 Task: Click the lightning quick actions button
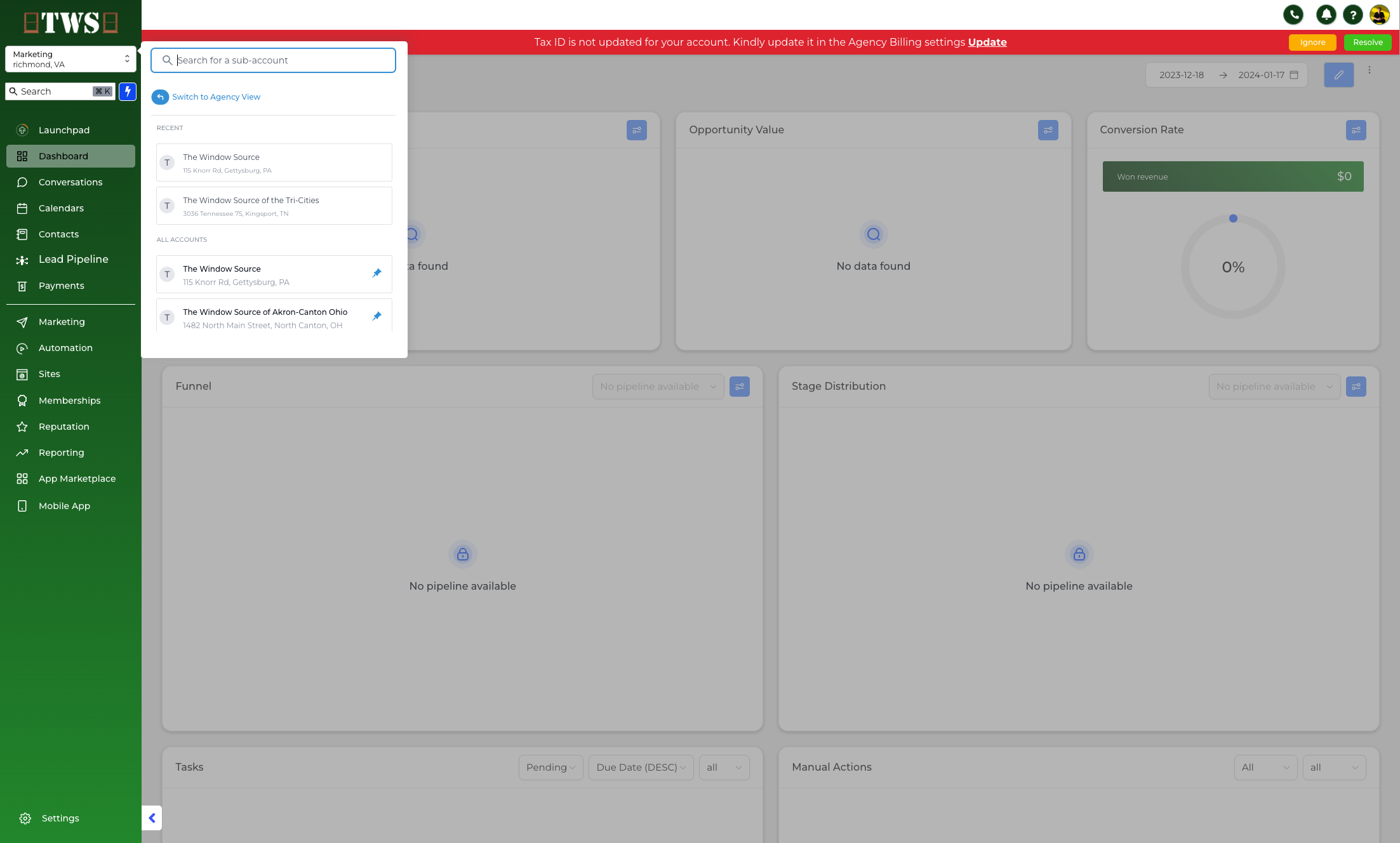tap(128, 91)
